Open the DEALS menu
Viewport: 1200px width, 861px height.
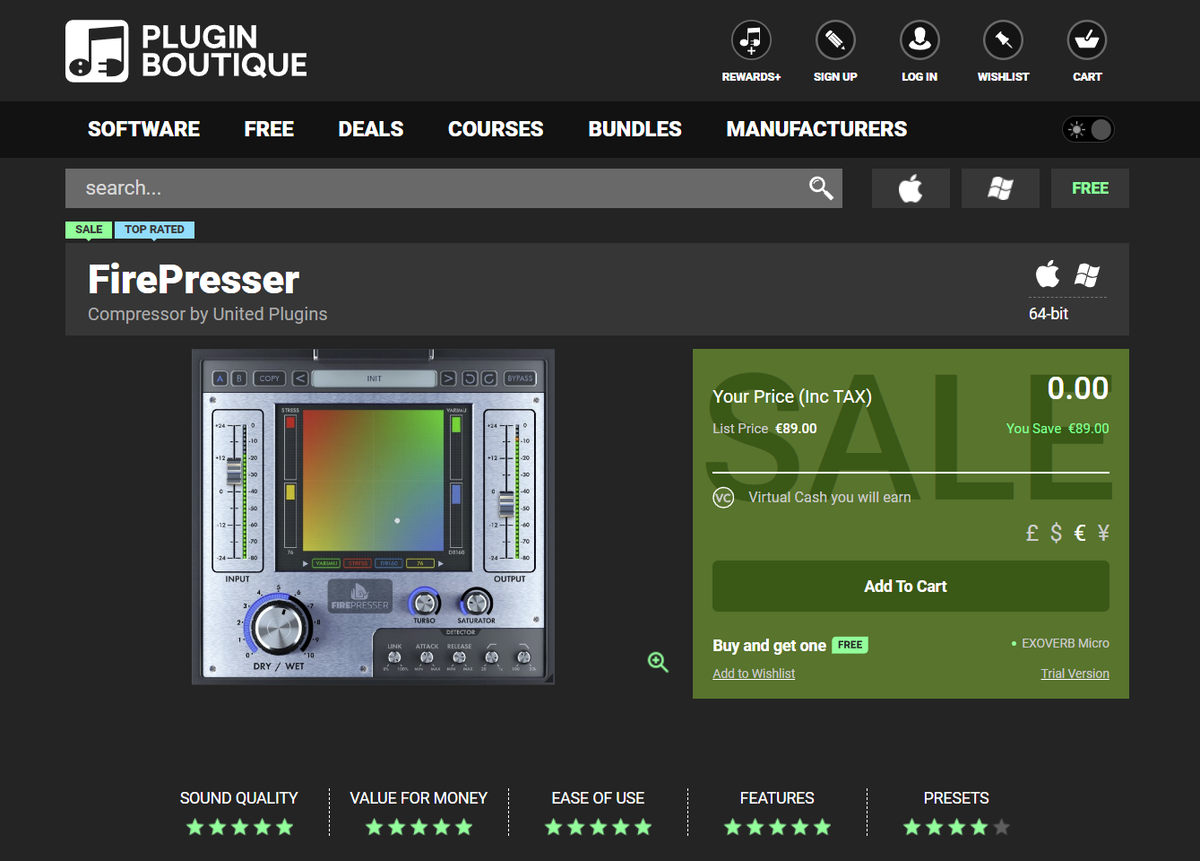371,129
